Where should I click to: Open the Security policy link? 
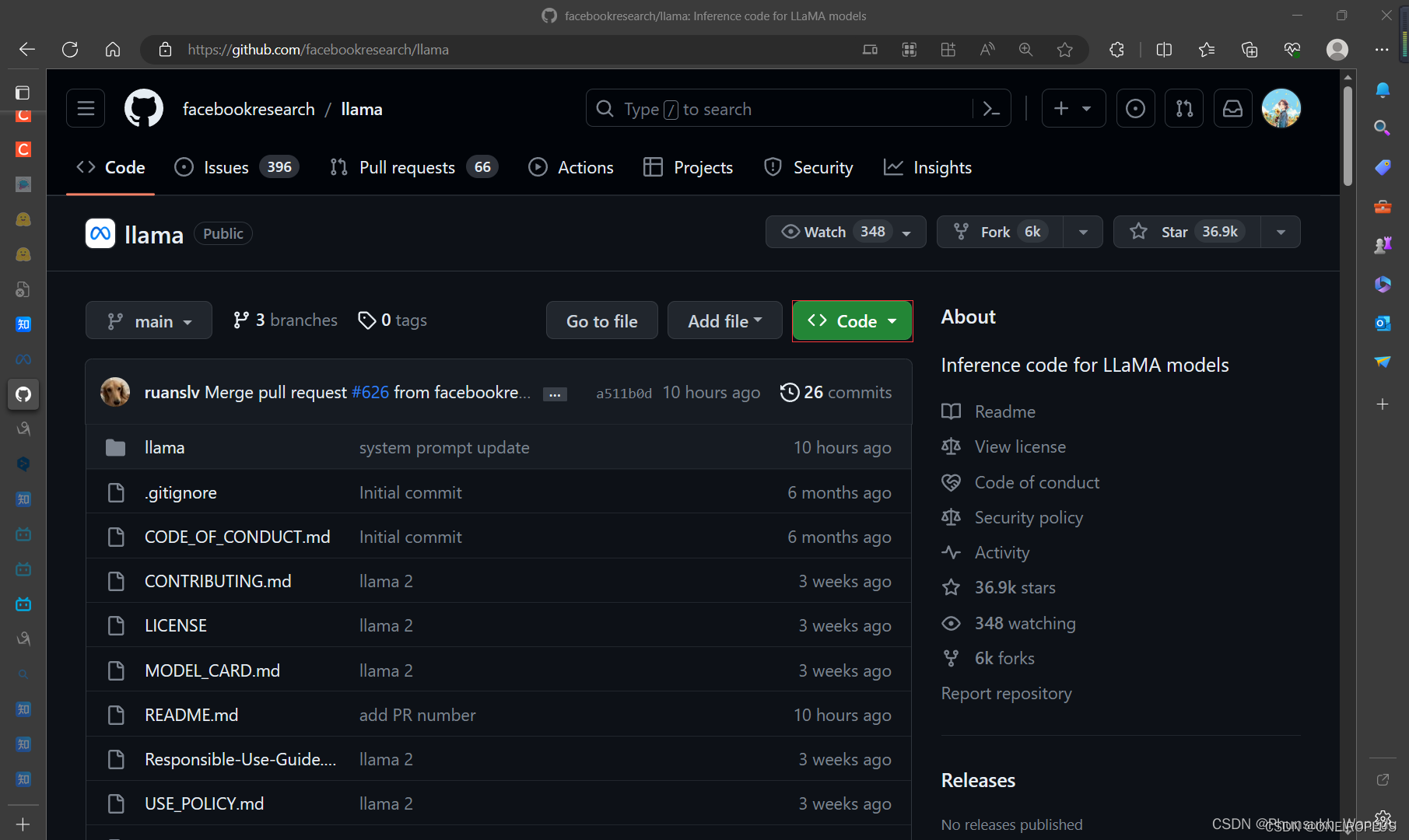pos(1012,517)
